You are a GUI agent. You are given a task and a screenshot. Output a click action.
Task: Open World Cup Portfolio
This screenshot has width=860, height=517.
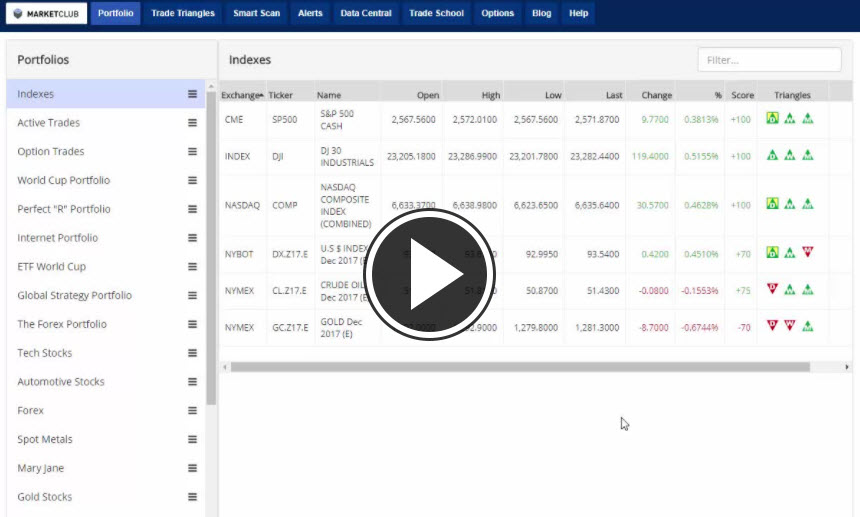(105, 180)
